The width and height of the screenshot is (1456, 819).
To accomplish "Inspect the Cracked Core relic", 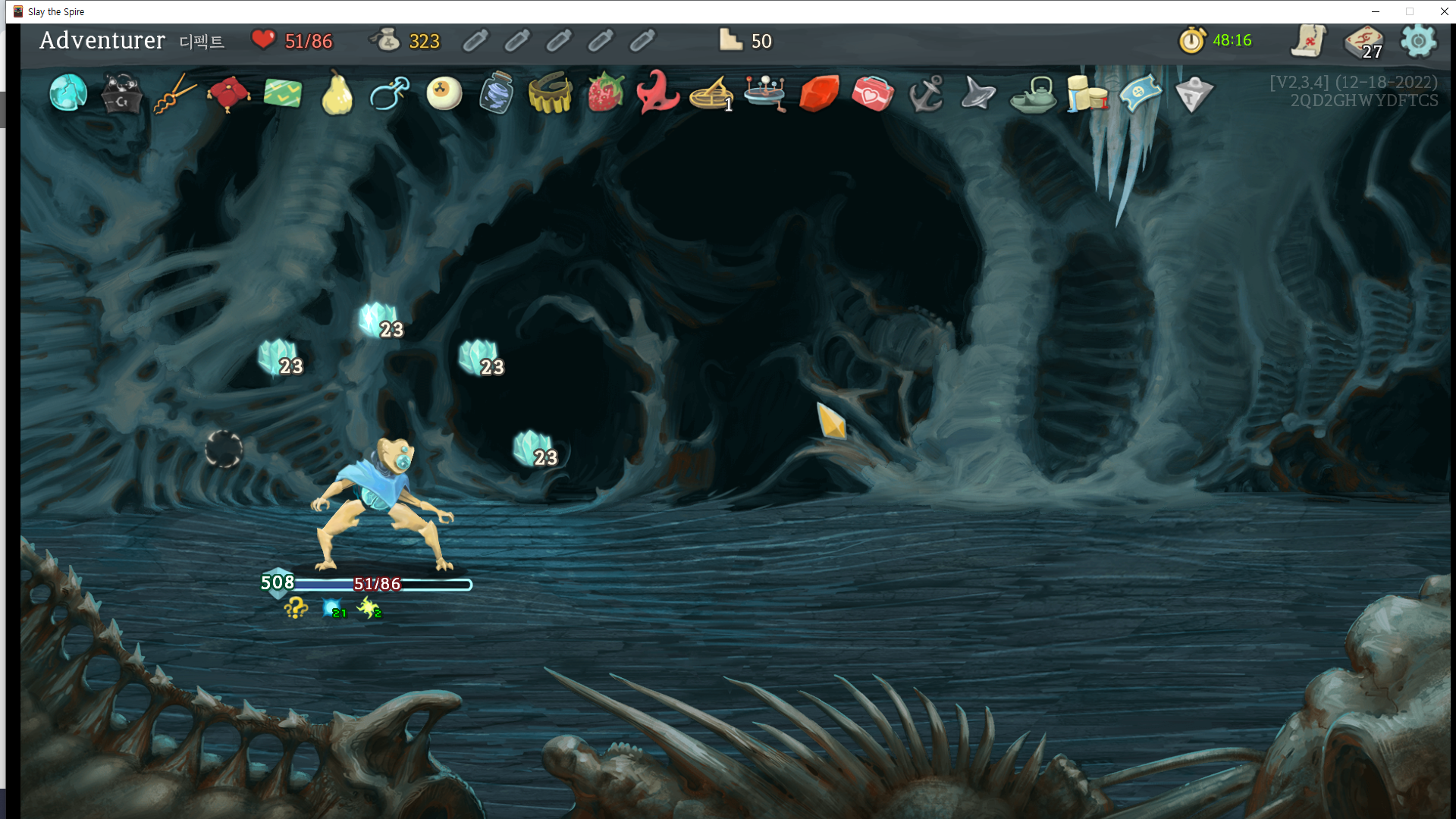I will point(67,94).
